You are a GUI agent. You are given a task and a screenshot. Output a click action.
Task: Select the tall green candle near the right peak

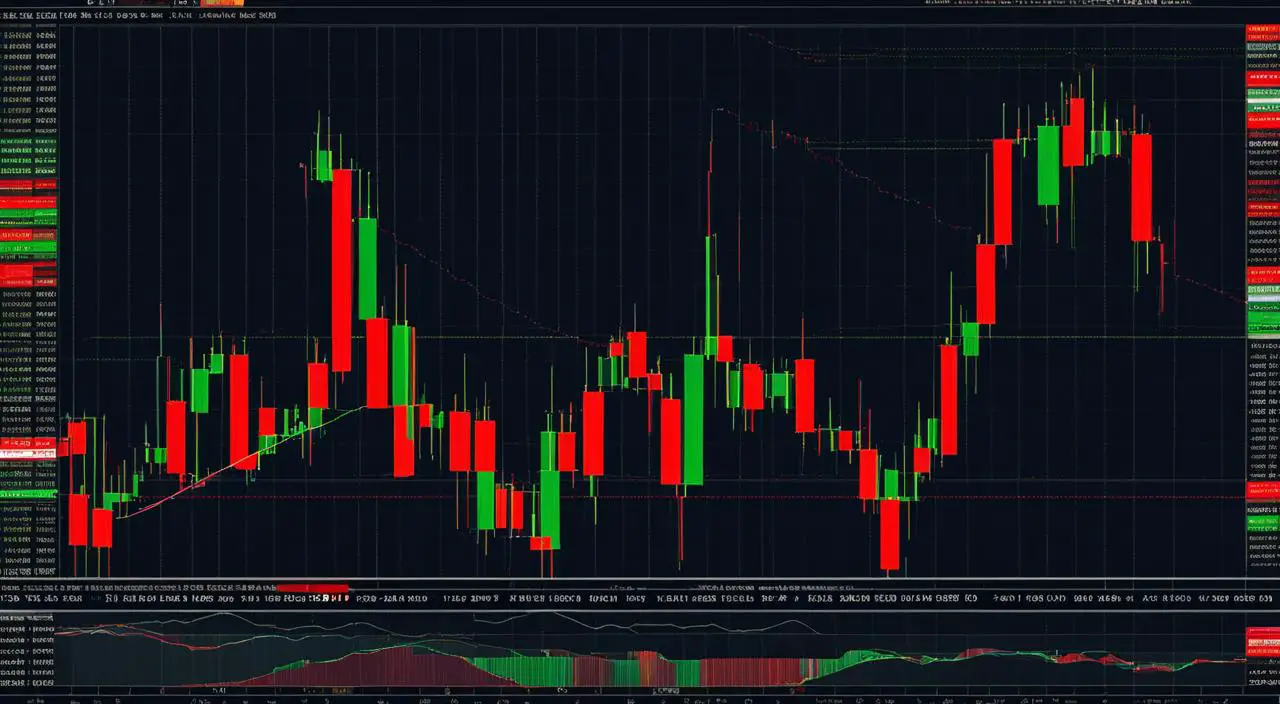[x=1048, y=165]
